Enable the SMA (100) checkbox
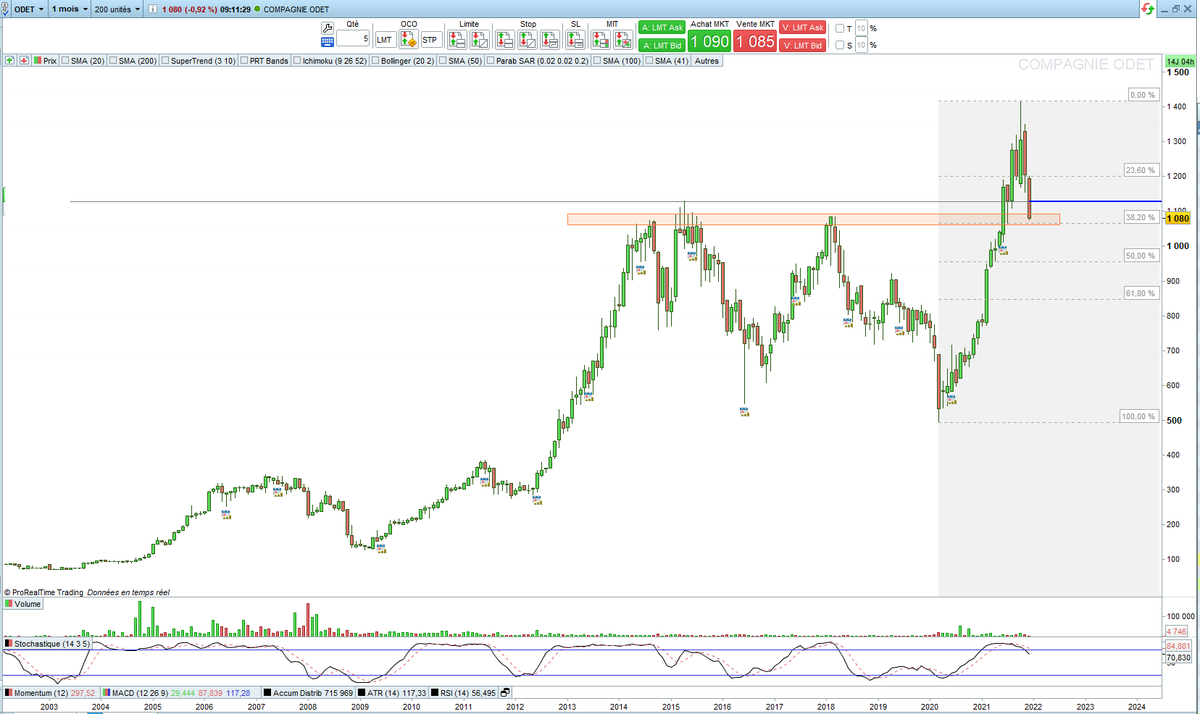The height and width of the screenshot is (714, 1200). (x=597, y=60)
